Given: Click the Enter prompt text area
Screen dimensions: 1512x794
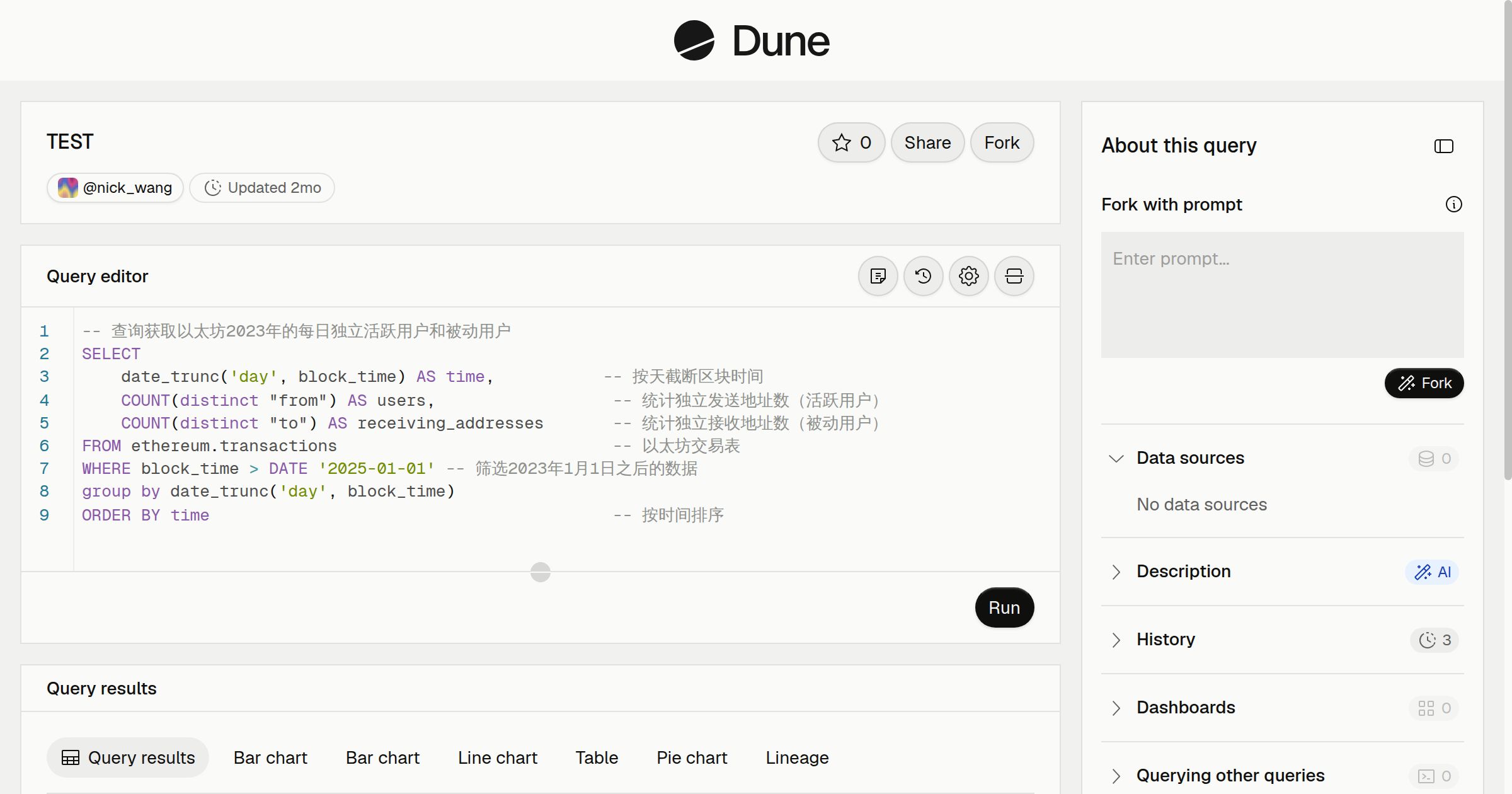Looking at the screenshot, I should (1282, 295).
